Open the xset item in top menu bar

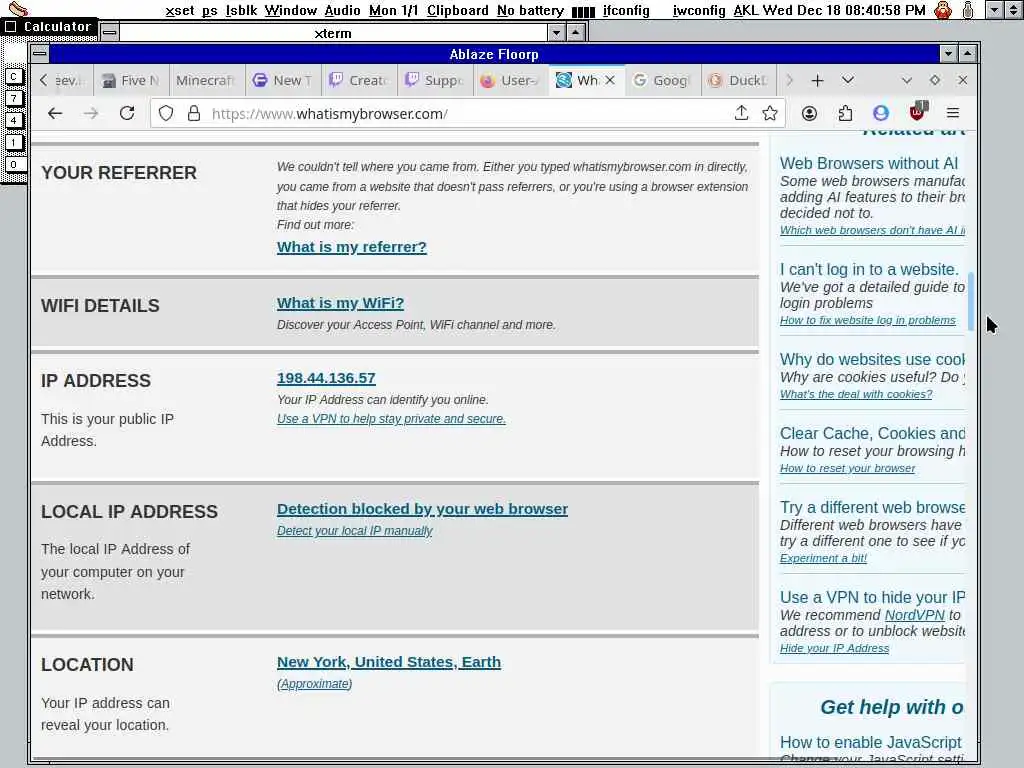tap(180, 10)
